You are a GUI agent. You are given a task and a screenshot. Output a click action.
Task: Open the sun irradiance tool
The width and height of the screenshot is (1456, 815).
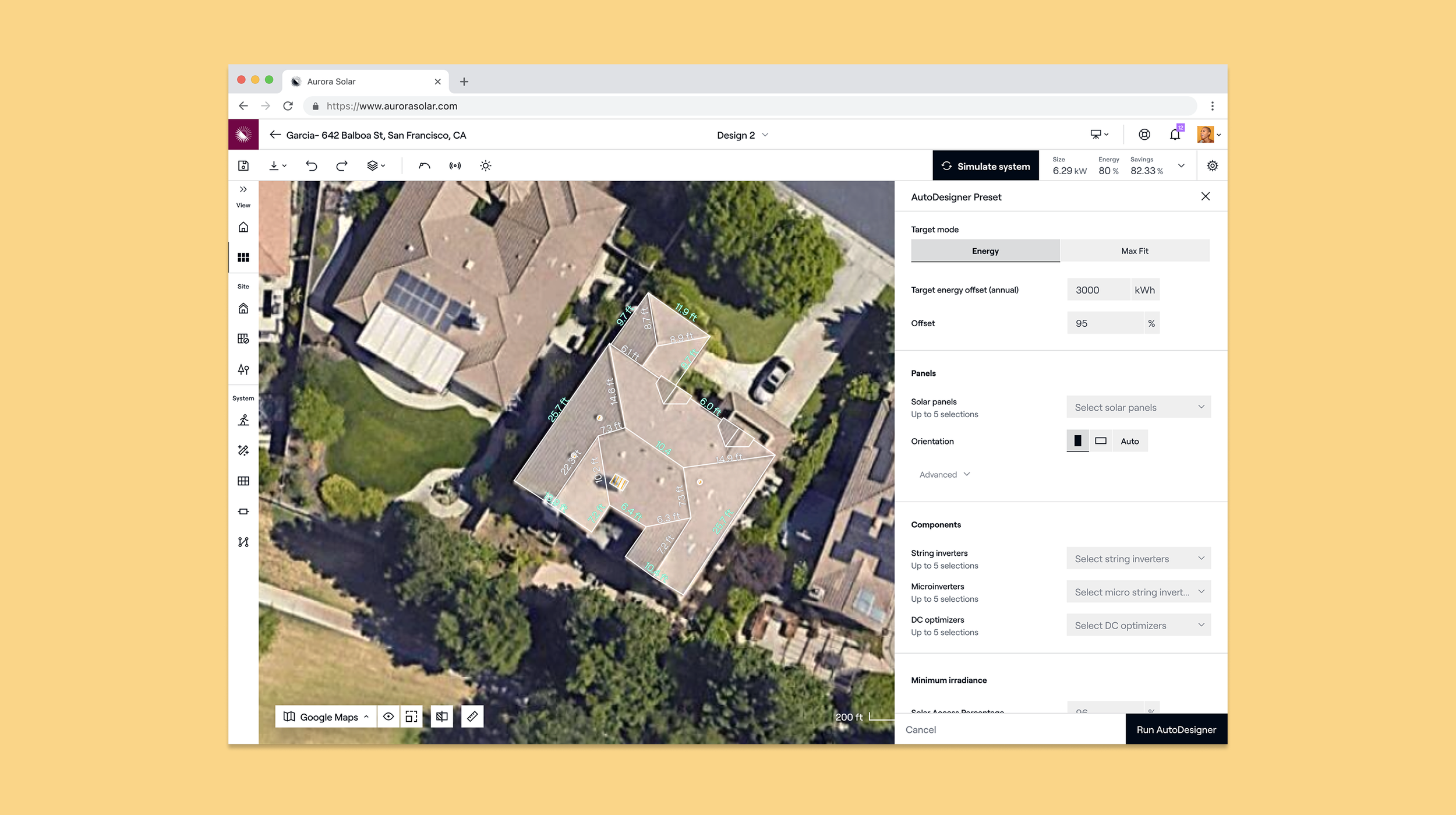tap(486, 166)
